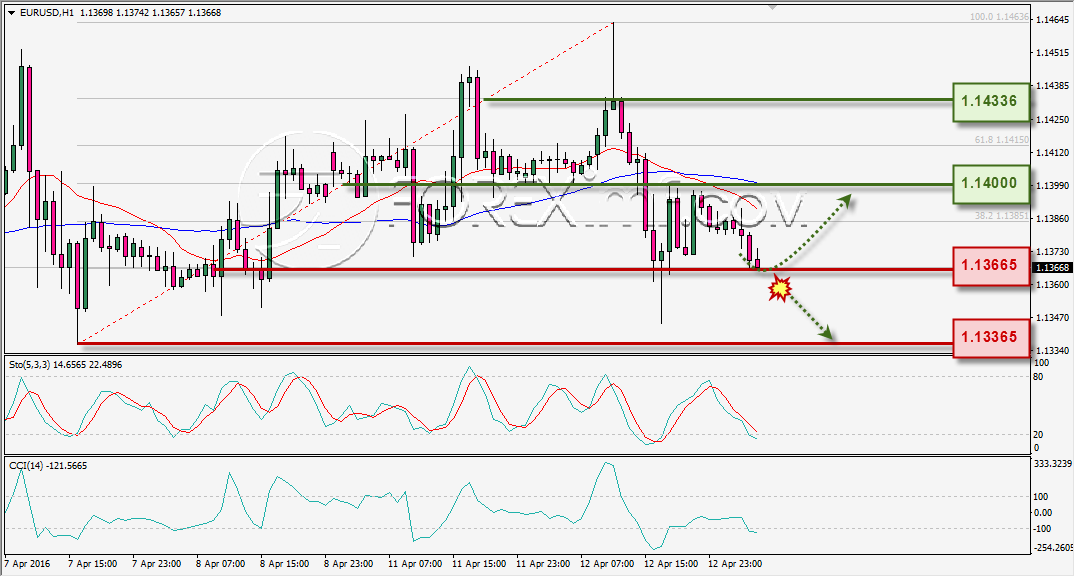The image size is (1075, 577).
Task: Click the time axis label 11 Apr 23:00
Action: pyautogui.click(x=543, y=564)
